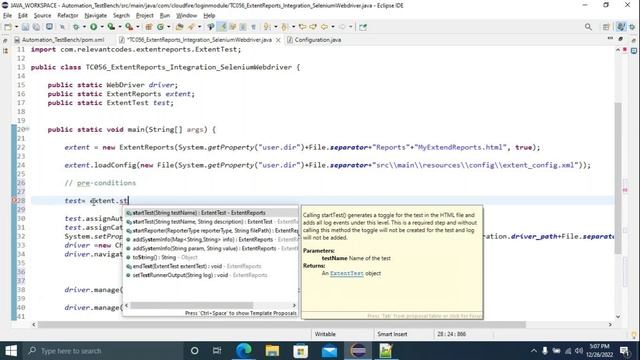Select startTest(String testName, String description) proposal
The height and width of the screenshot is (360, 640).
(x=211, y=222)
